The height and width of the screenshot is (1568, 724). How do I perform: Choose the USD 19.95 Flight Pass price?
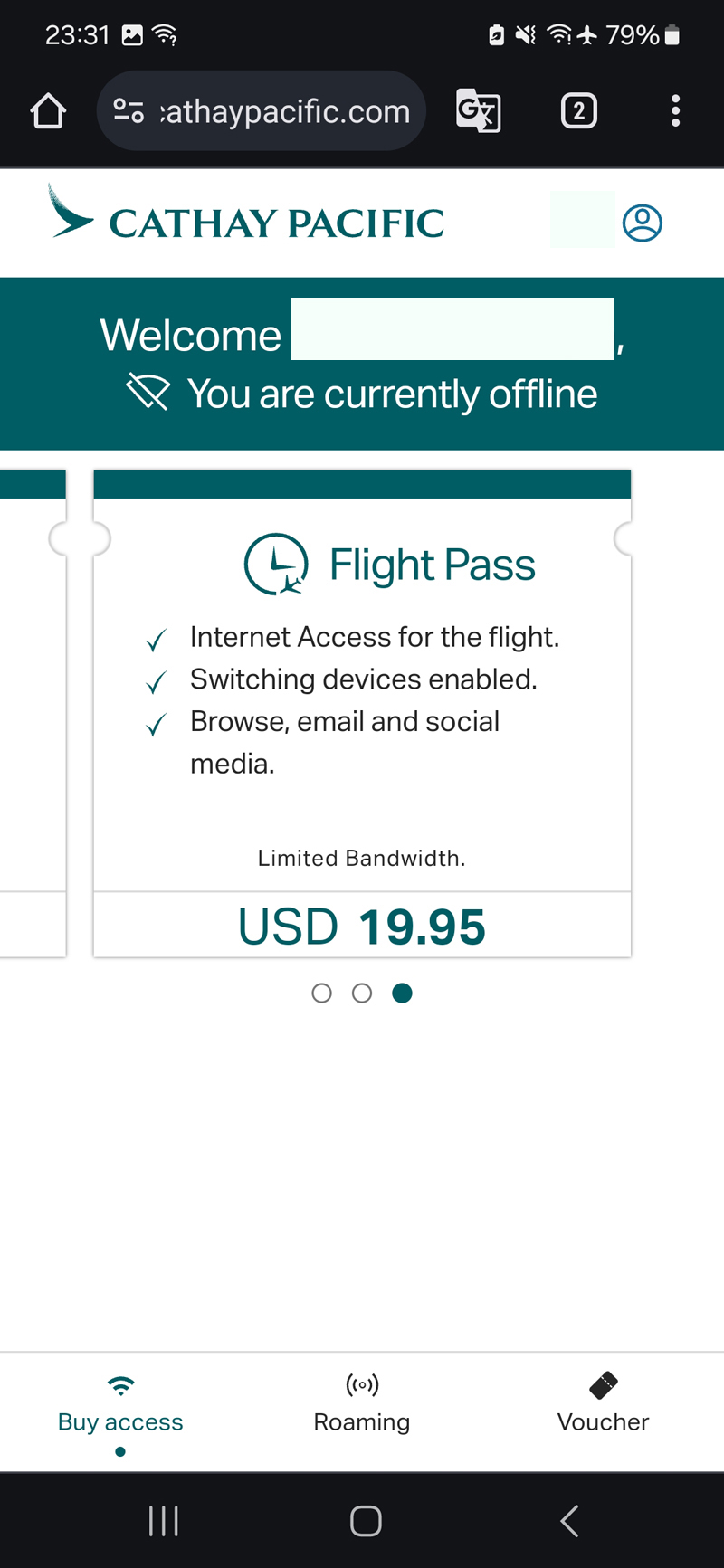click(362, 927)
